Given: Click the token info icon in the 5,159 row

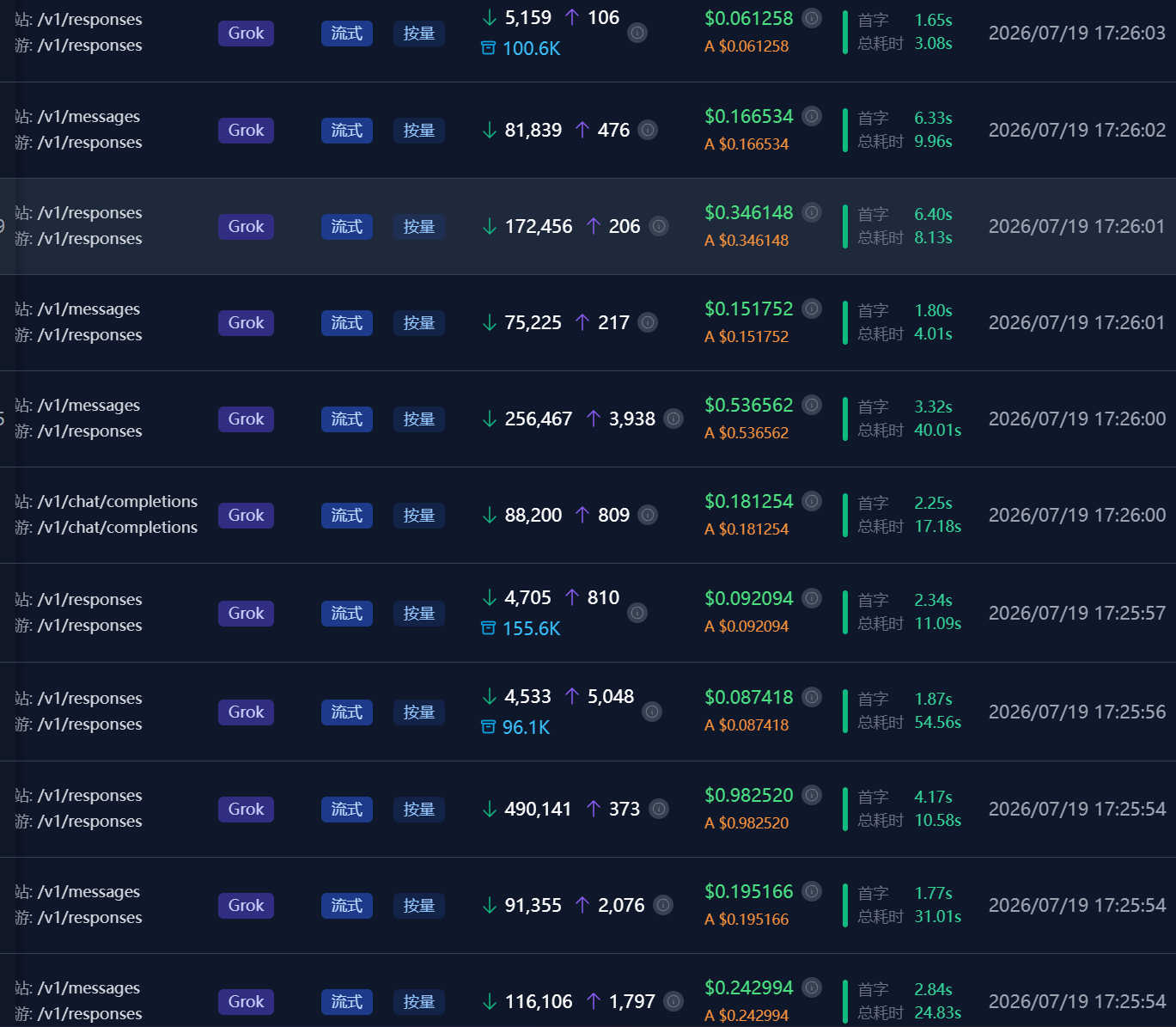Looking at the screenshot, I should point(637,34).
